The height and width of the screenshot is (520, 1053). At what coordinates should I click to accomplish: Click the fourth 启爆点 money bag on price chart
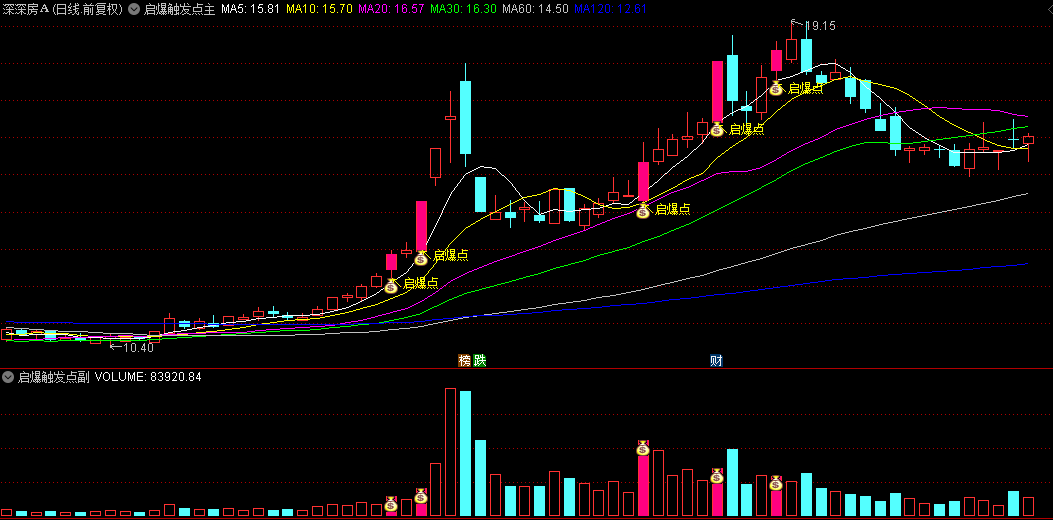tap(717, 129)
